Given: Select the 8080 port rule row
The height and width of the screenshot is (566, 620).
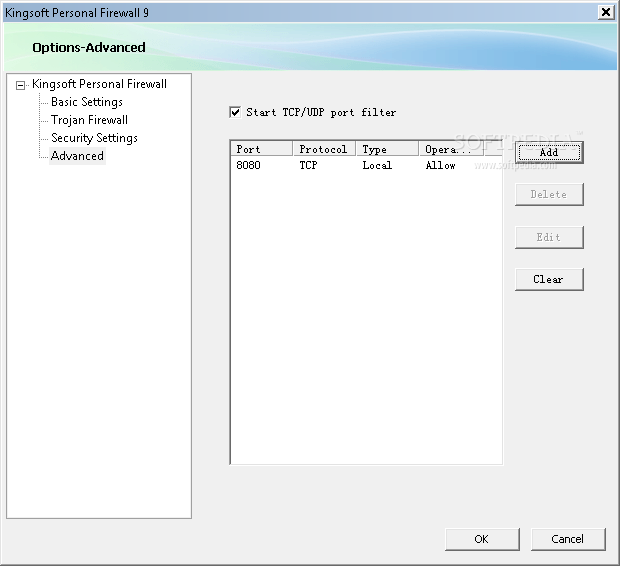Looking at the screenshot, I should click(366, 165).
